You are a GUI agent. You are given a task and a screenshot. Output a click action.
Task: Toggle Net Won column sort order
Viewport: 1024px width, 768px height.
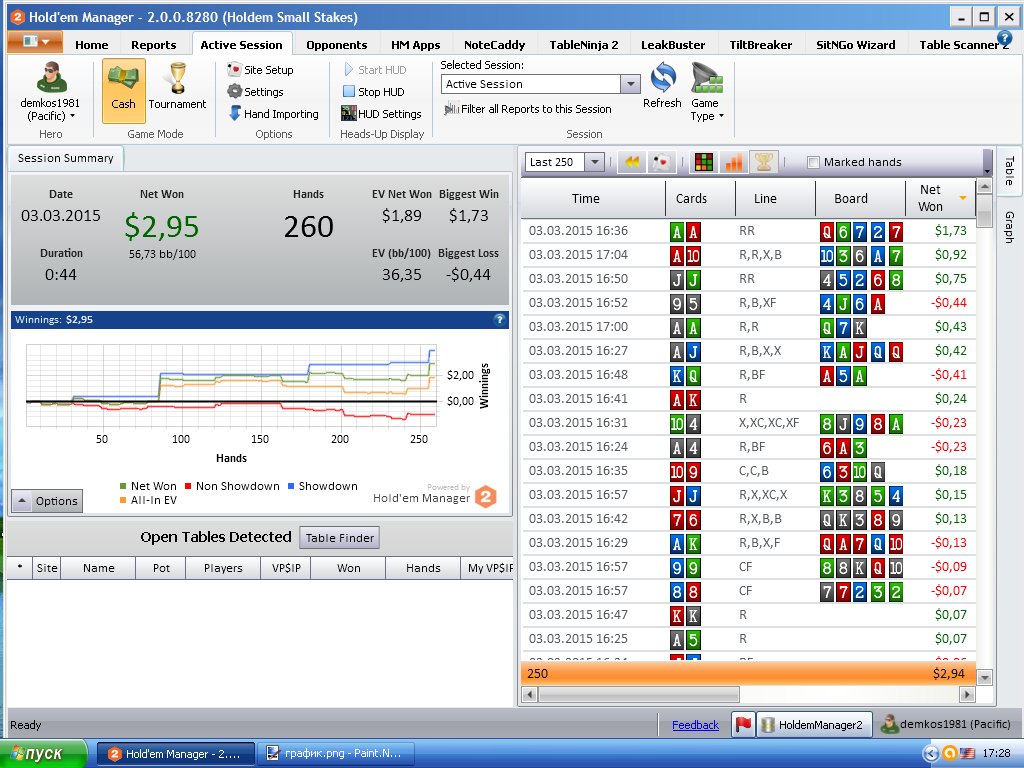[940, 199]
